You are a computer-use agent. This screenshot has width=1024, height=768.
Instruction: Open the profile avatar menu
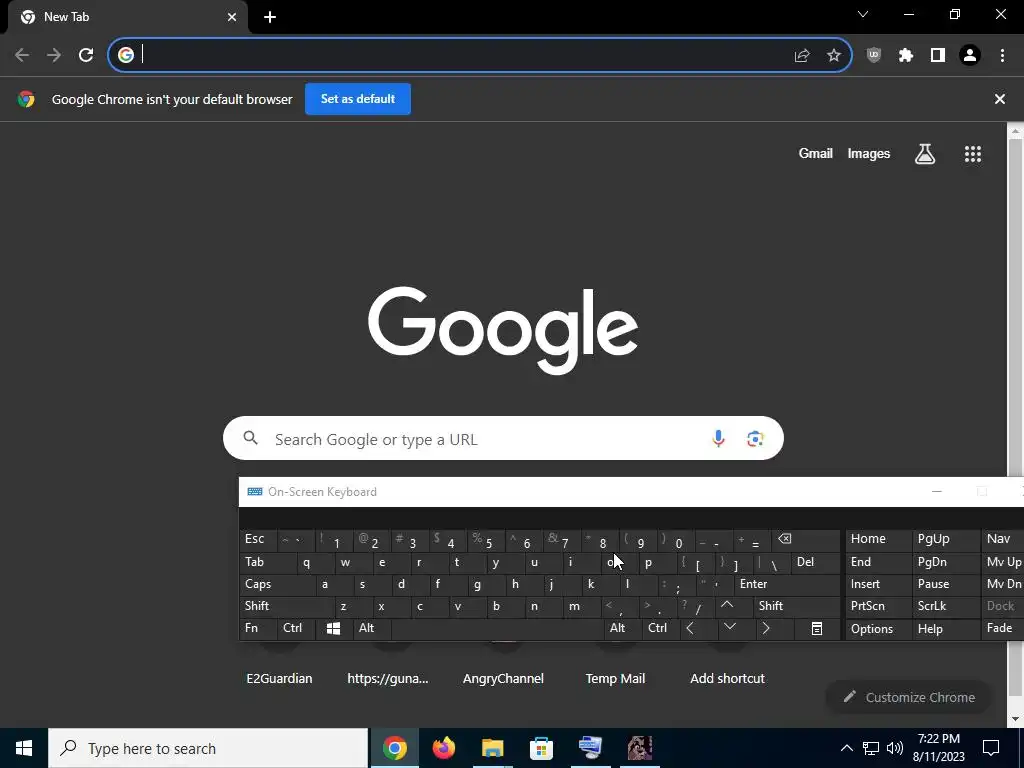(x=970, y=56)
